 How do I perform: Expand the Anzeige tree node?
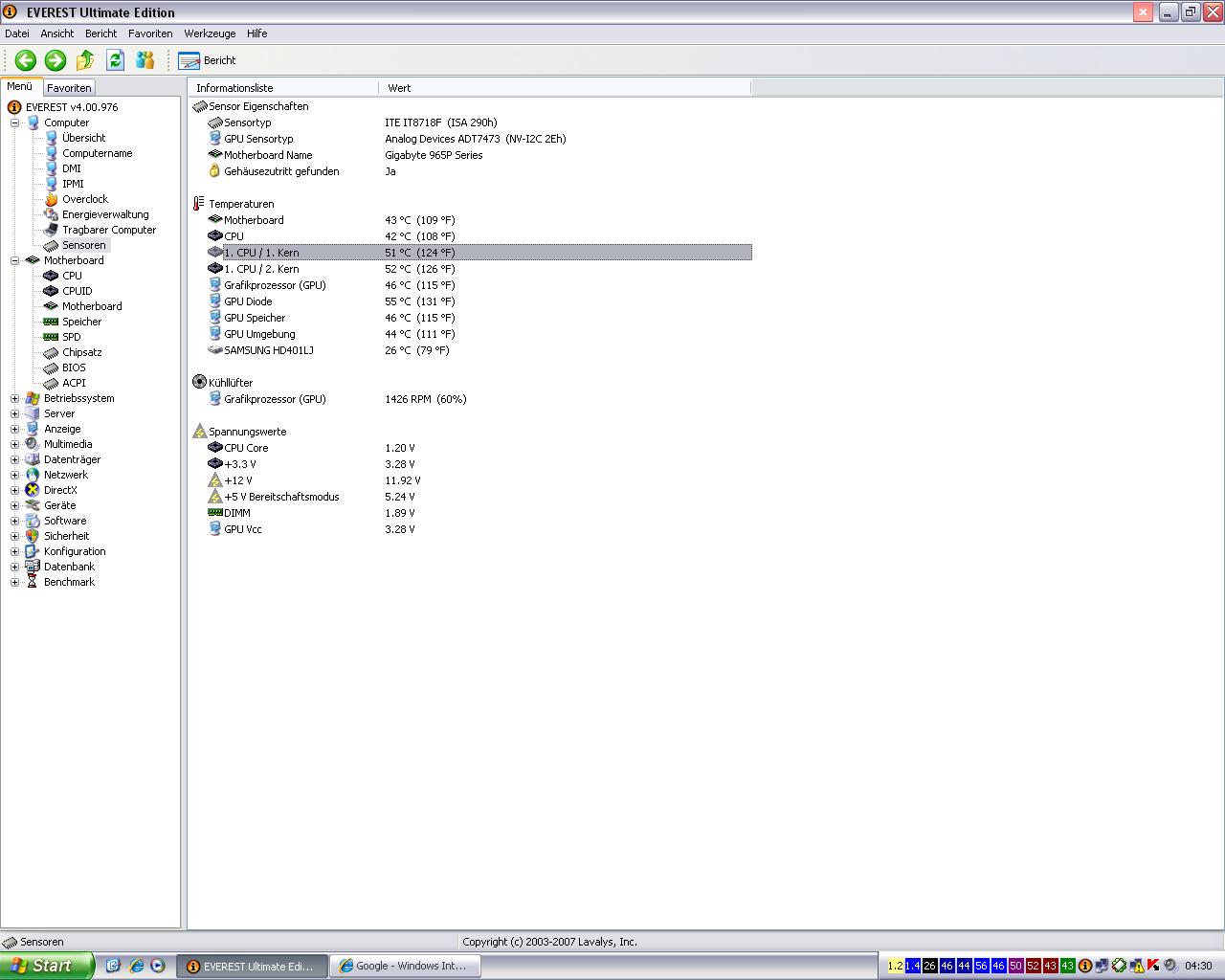(x=14, y=429)
